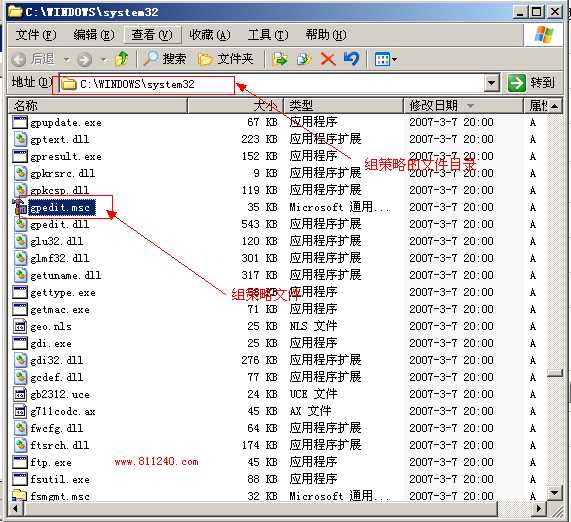
Task: Open the 文件(F) menu
Action: click(x=36, y=35)
